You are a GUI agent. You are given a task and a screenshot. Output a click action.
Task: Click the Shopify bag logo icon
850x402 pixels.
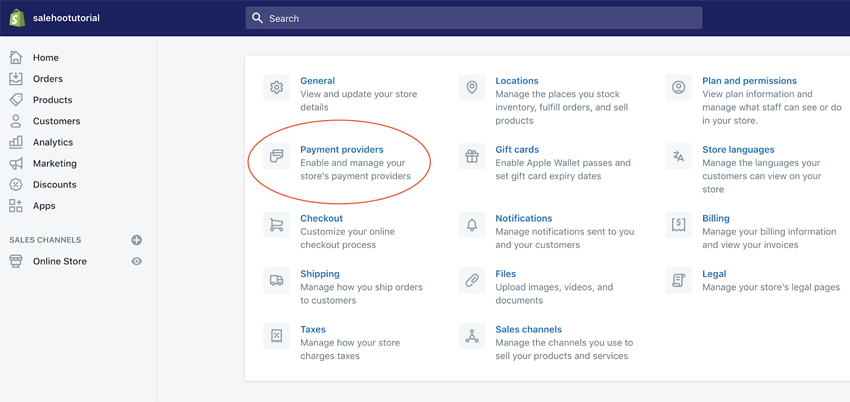pos(17,18)
